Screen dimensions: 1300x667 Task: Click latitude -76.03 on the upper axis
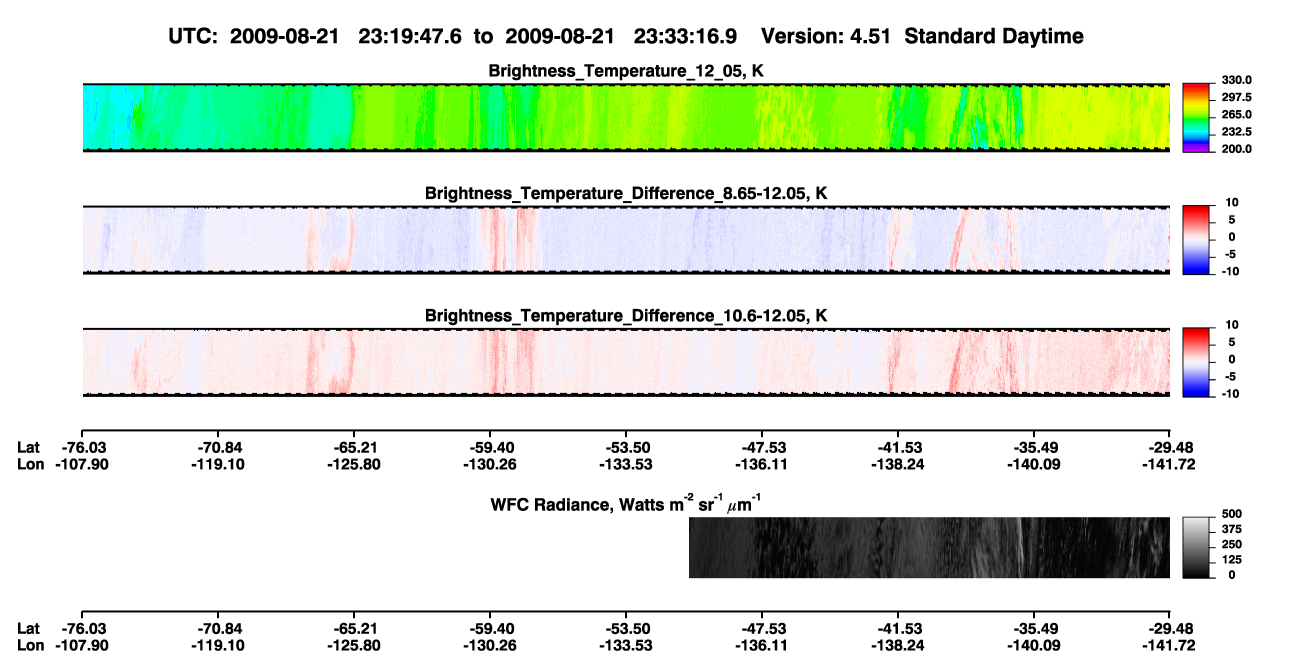pyautogui.click(x=82, y=448)
